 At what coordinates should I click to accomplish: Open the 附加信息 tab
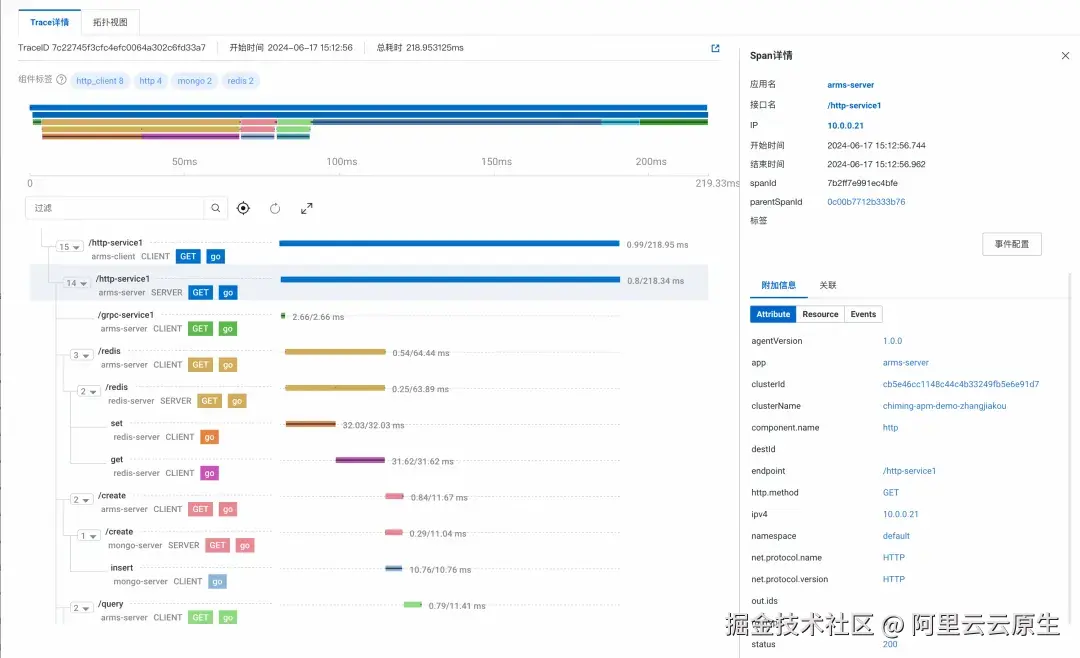(x=778, y=285)
